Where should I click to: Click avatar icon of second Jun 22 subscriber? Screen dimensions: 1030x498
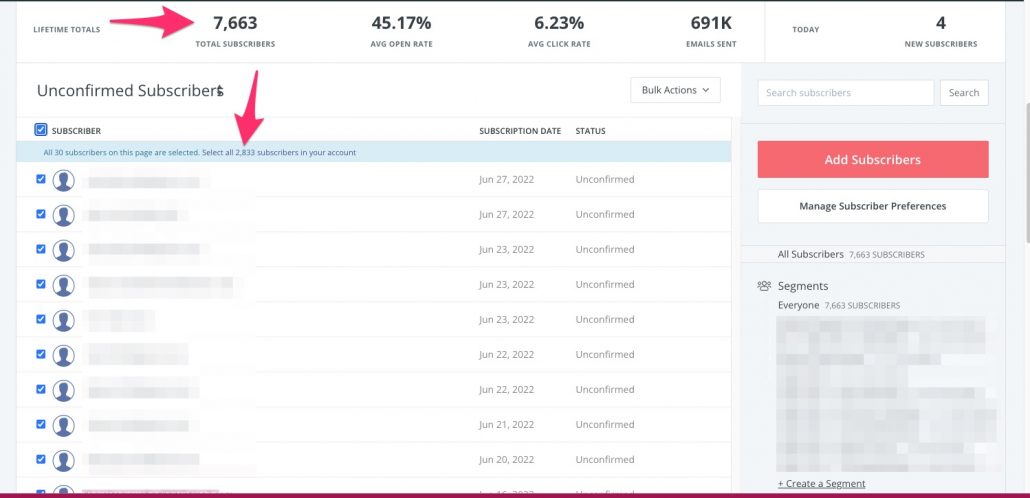(x=63, y=390)
